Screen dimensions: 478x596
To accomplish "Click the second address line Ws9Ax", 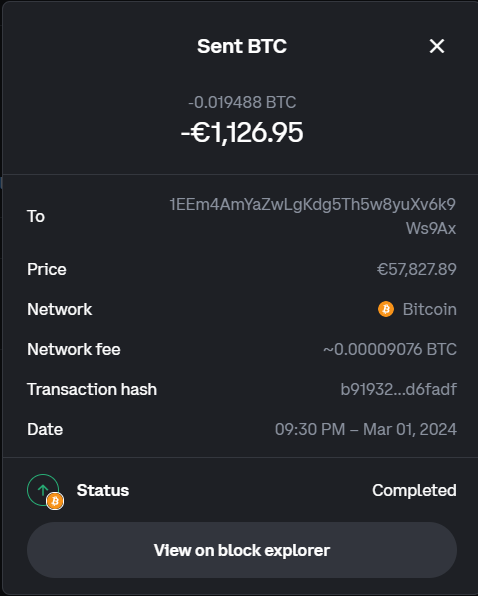I will point(431,228).
